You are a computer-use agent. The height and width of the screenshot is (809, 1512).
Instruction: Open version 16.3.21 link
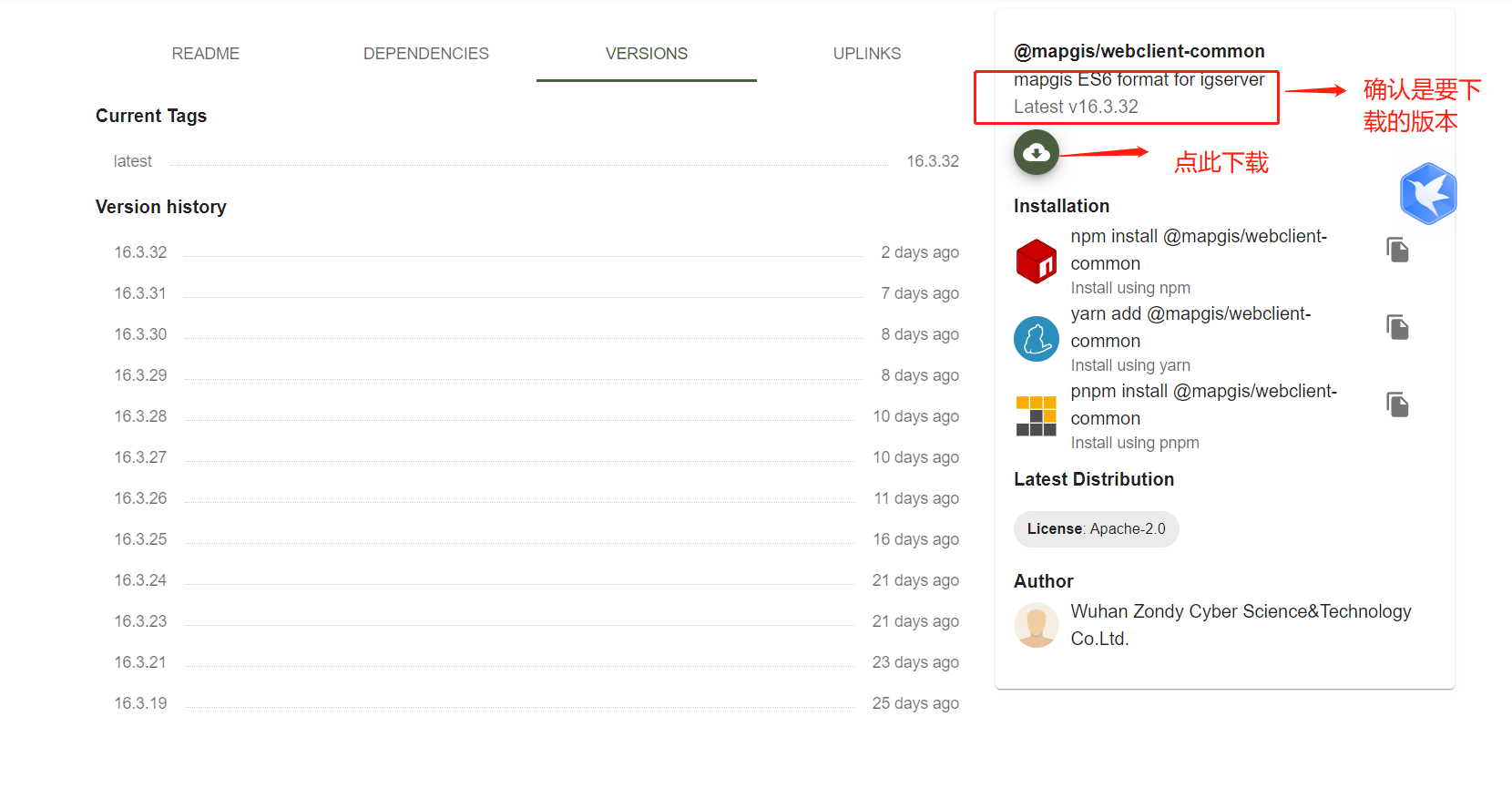click(x=140, y=662)
